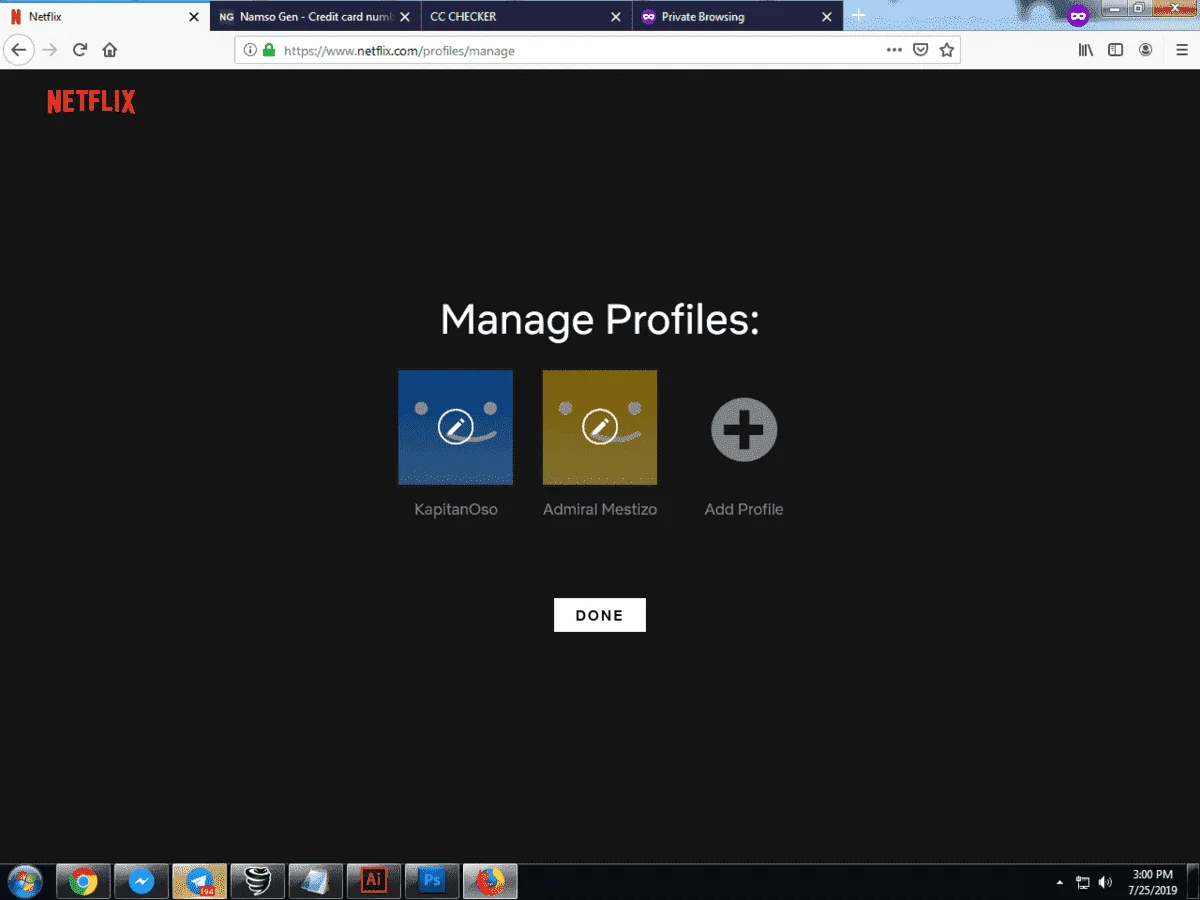Go forward one page
Viewport: 1200px width, 900px height.
(49, 50)
